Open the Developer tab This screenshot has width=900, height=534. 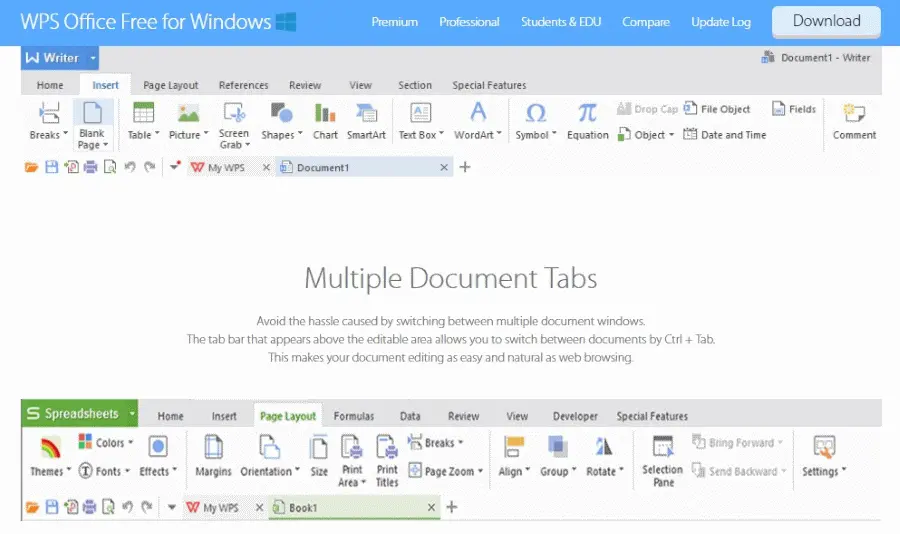click(575, 416)
